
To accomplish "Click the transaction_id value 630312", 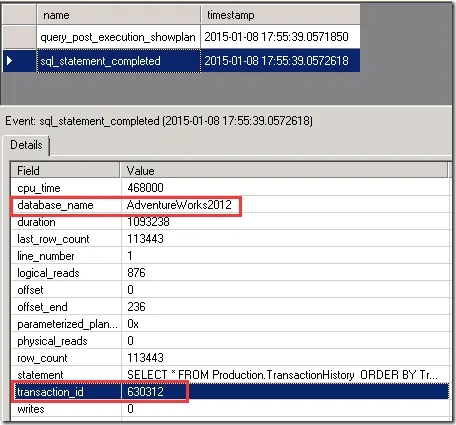I will pos(145,392).
